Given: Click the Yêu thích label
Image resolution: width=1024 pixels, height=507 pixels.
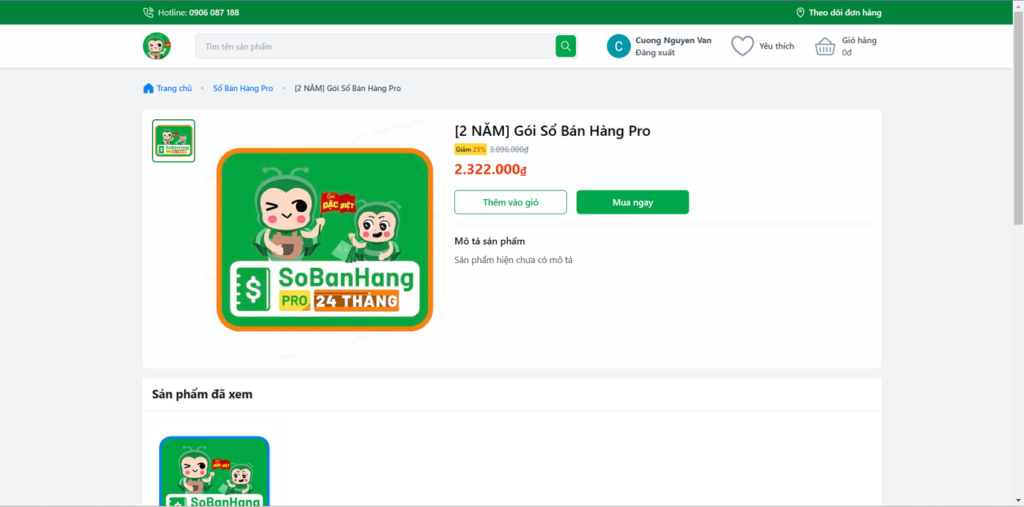Looking at the screenshot, I should (x=776, y=46).
